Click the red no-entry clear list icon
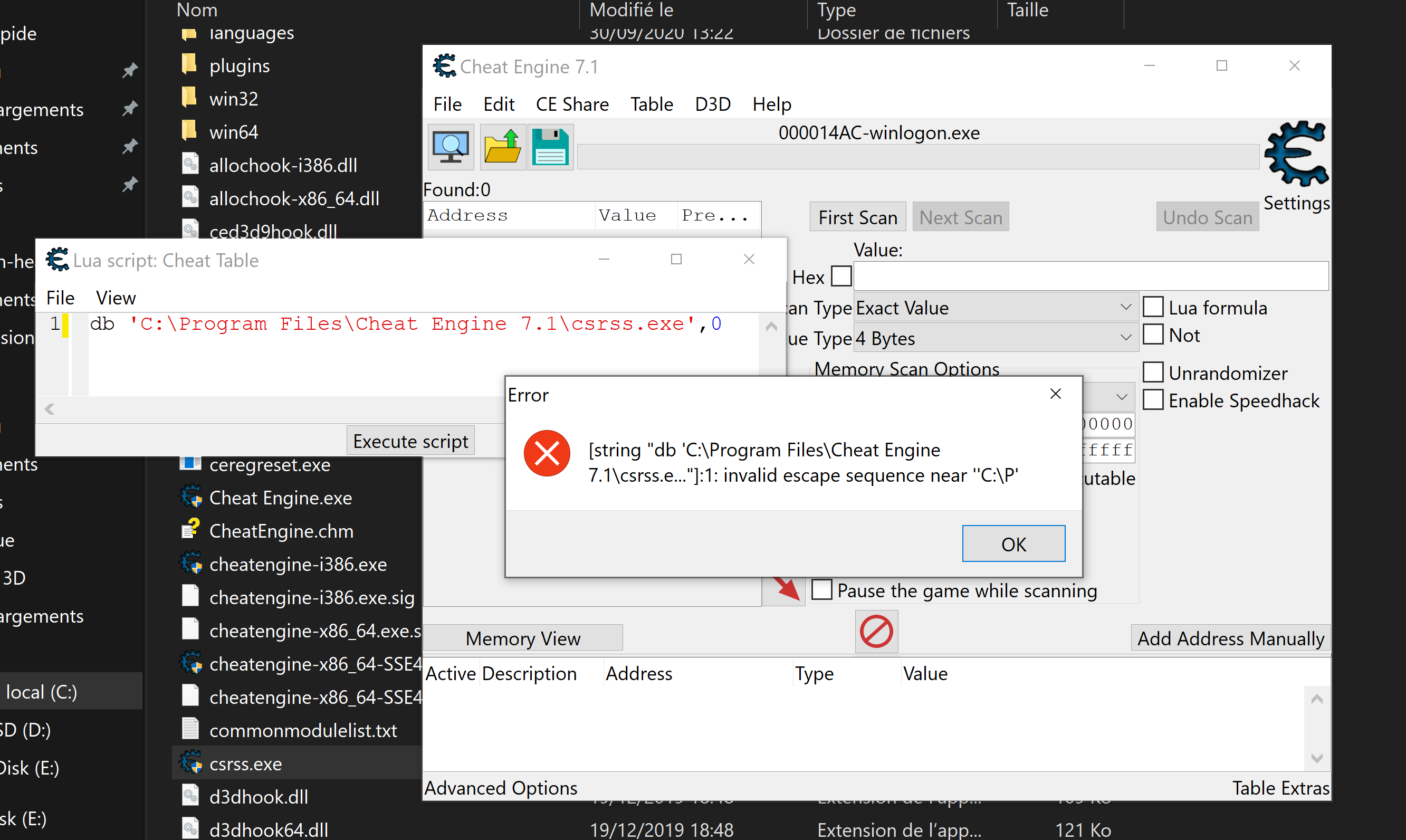The width and height of the screenshot is (1406, 840). [x=876, y=632]
